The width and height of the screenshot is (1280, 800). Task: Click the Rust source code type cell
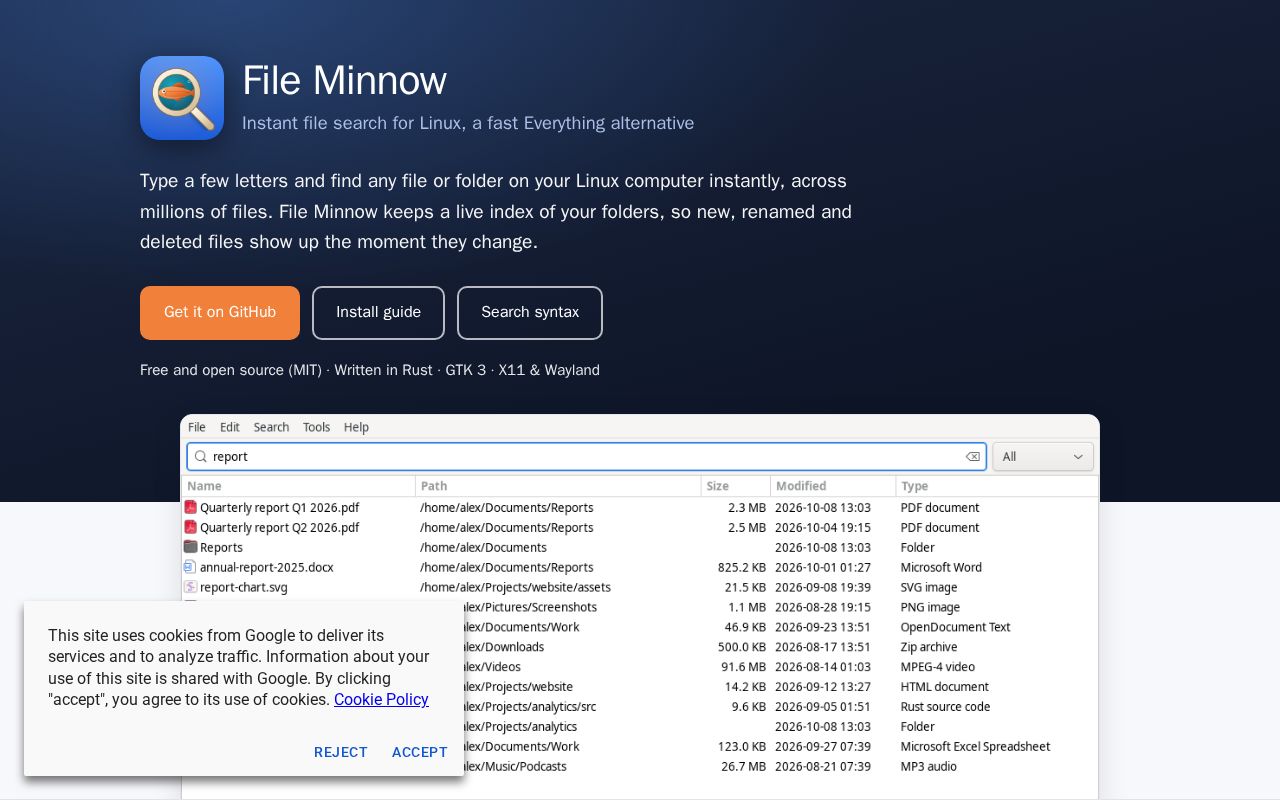[x=945, y=707]
